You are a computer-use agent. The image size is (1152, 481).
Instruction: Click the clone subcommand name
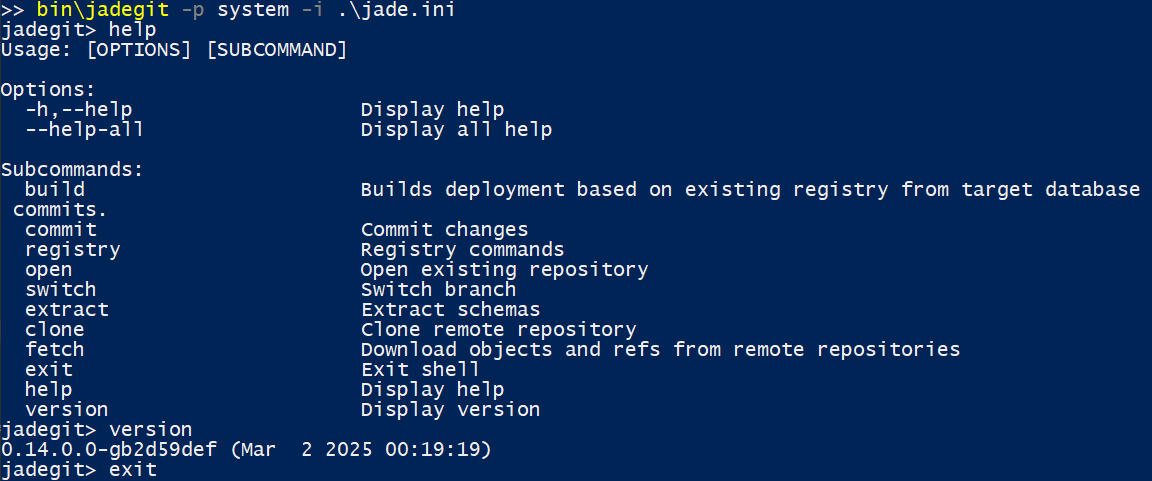coord(55,330)
